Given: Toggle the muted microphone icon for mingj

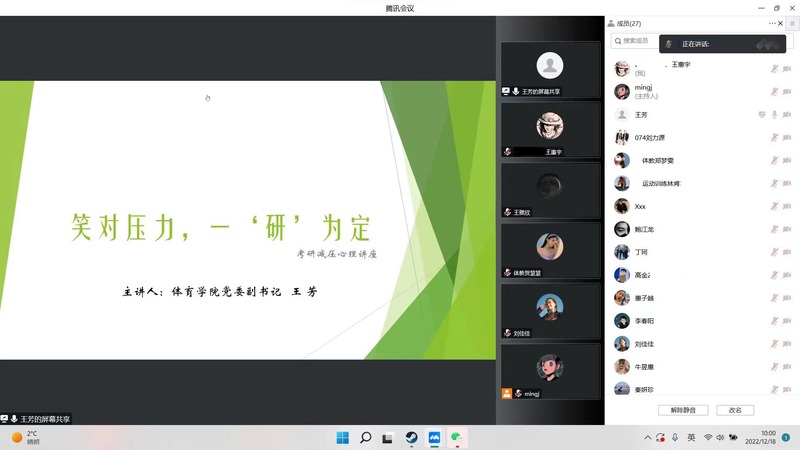Looking at the screenshot, I should point(773,92).
